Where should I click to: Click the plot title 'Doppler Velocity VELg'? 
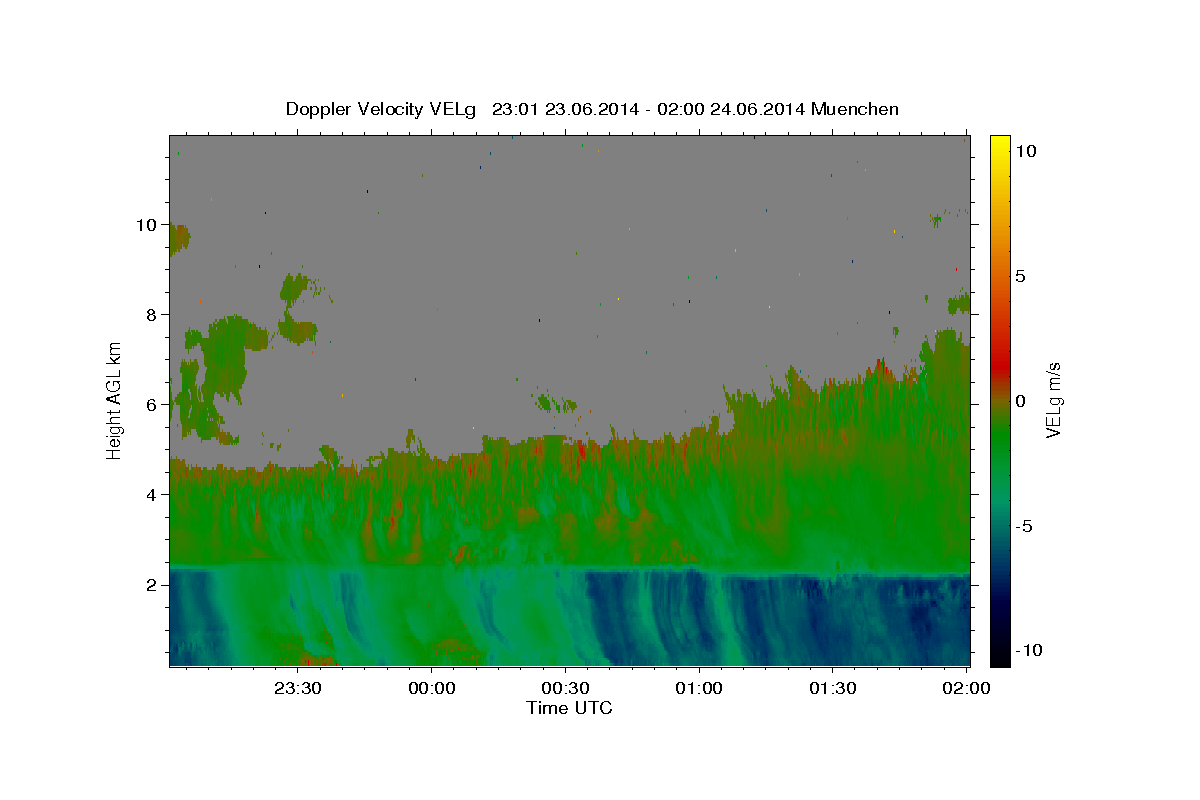[x=381, y=109]
